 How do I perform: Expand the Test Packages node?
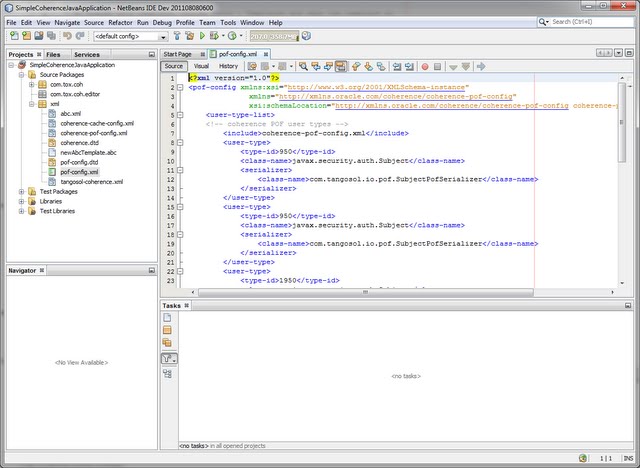(21, 191)
